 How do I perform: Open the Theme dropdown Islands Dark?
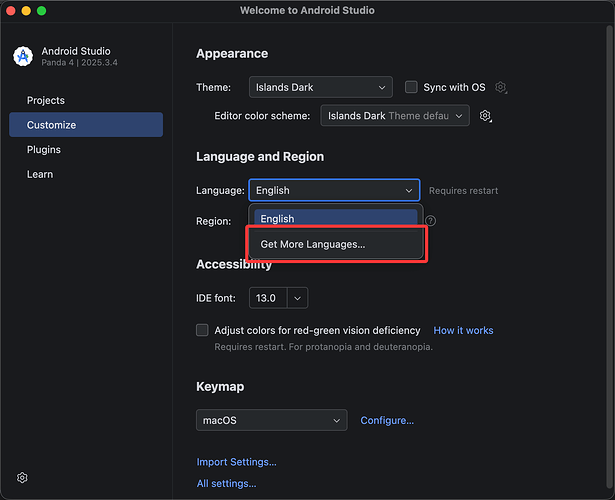[320, 87]
